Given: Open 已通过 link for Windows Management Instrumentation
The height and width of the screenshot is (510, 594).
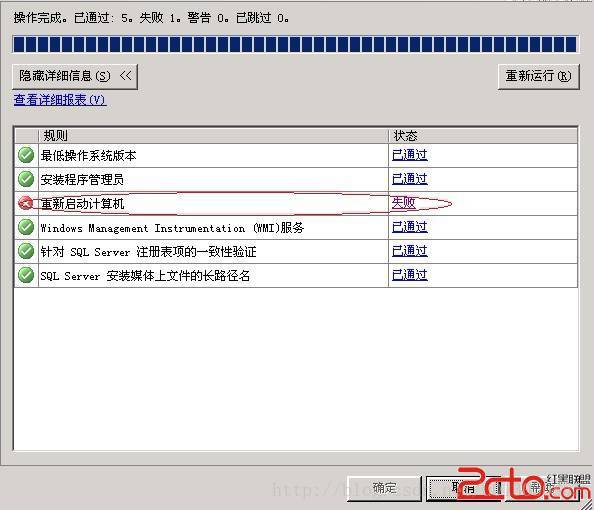Looking at the screenshot, I should pos(410,227).
